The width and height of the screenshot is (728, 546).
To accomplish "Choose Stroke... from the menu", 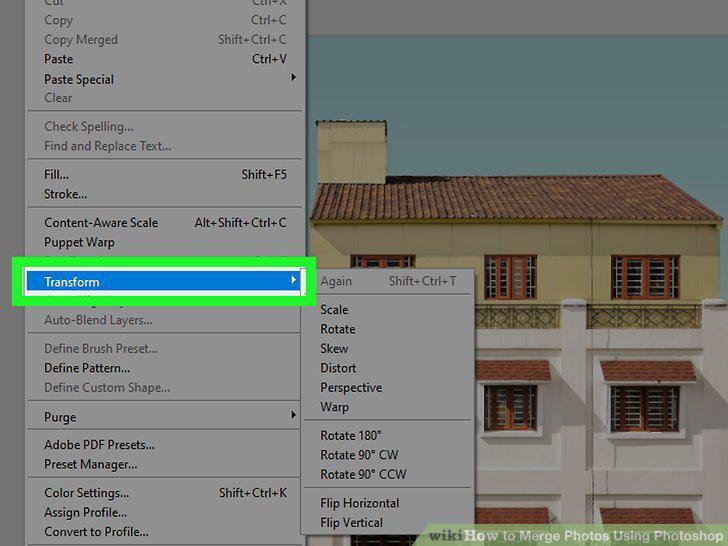I will pos(165,194).
